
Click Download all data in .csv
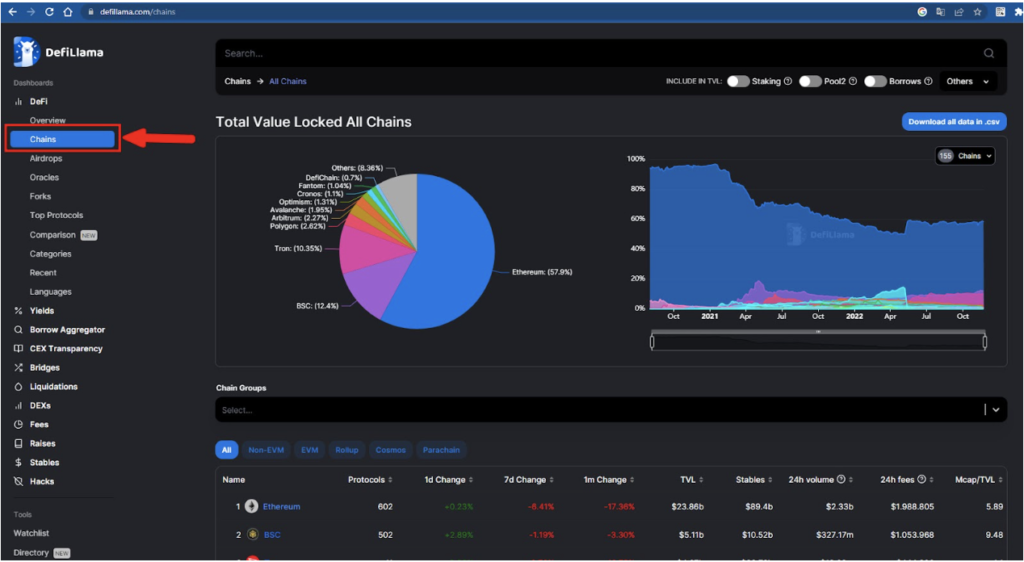click(x=954, y=121)
